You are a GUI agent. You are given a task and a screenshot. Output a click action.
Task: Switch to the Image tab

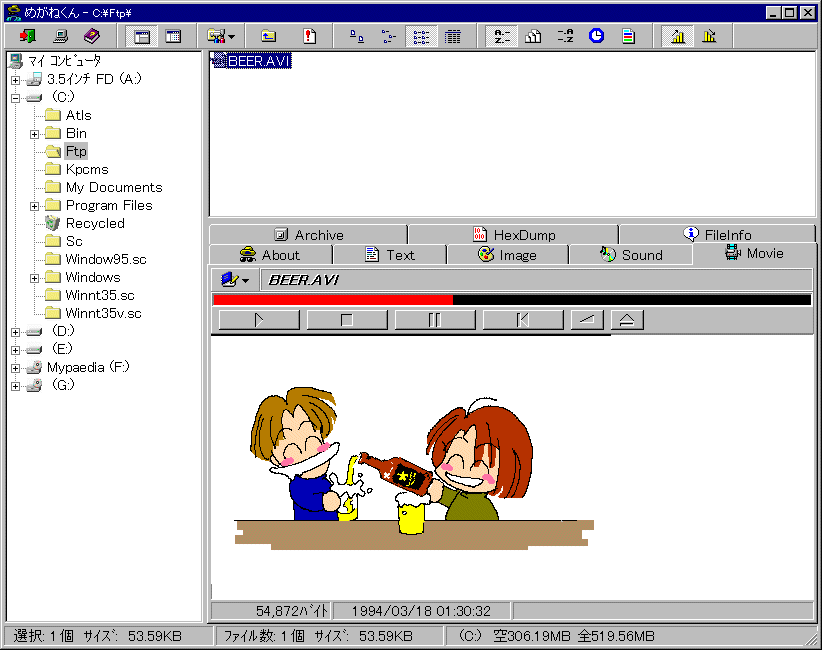[507, 255]
